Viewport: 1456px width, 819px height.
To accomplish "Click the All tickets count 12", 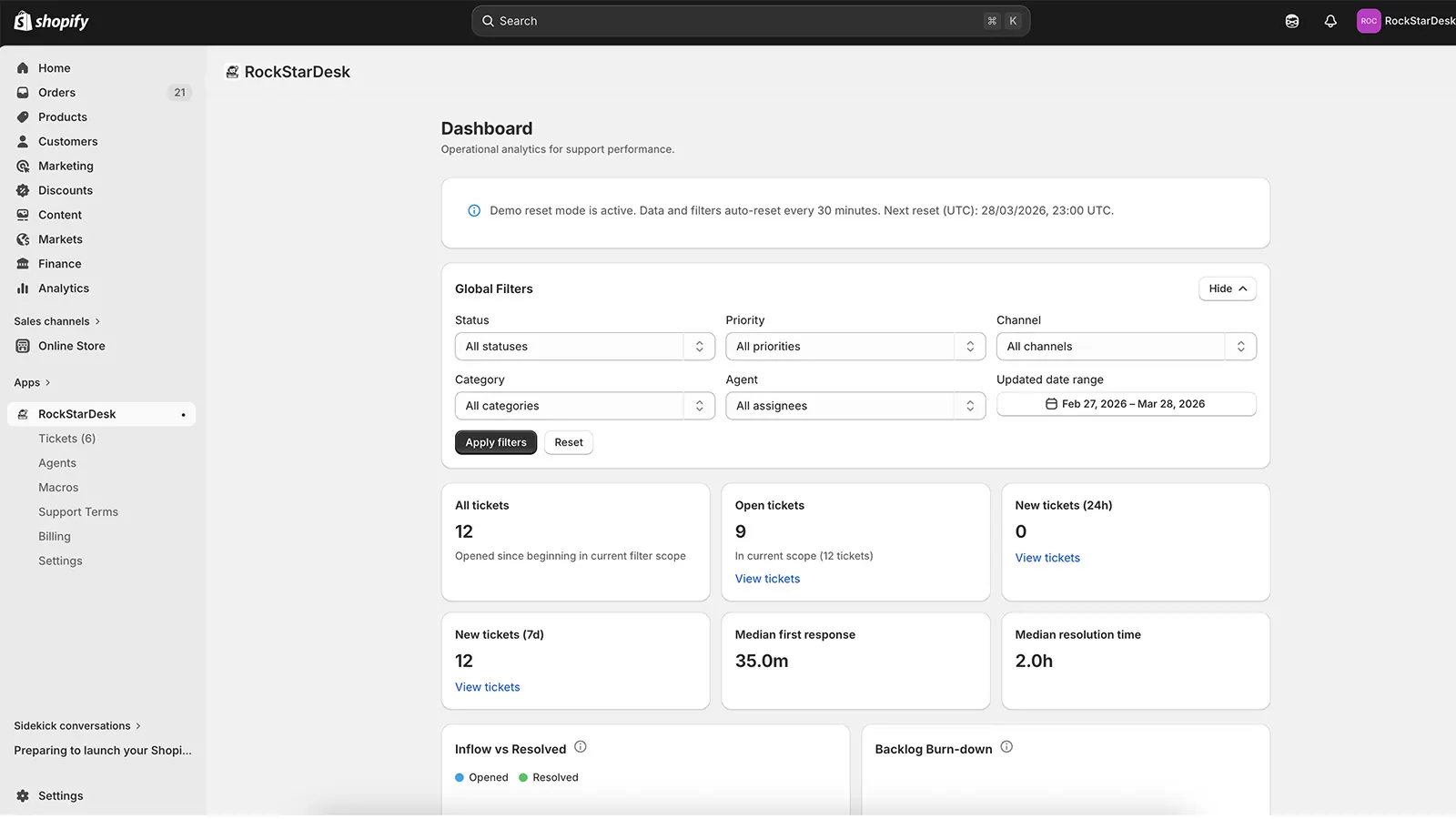I will (464, 532).
